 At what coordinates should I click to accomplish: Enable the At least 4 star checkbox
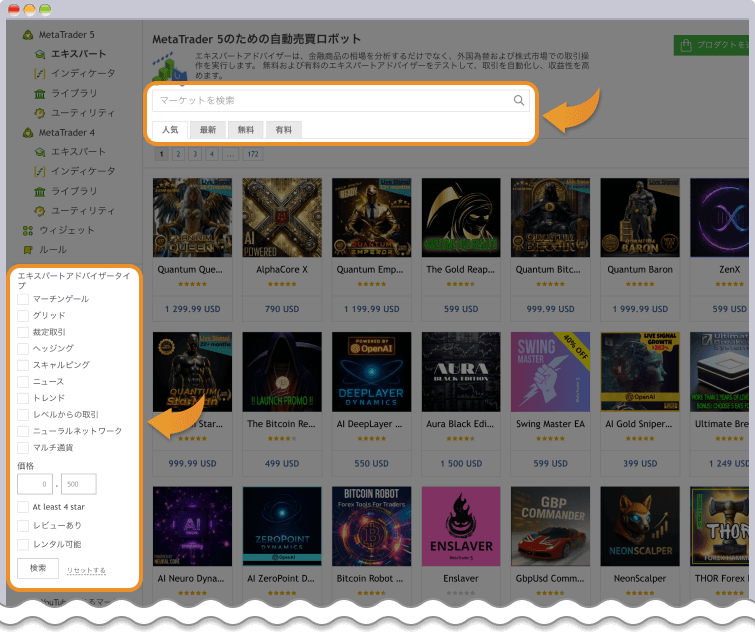pyautogui.click(x=23, y=507)
